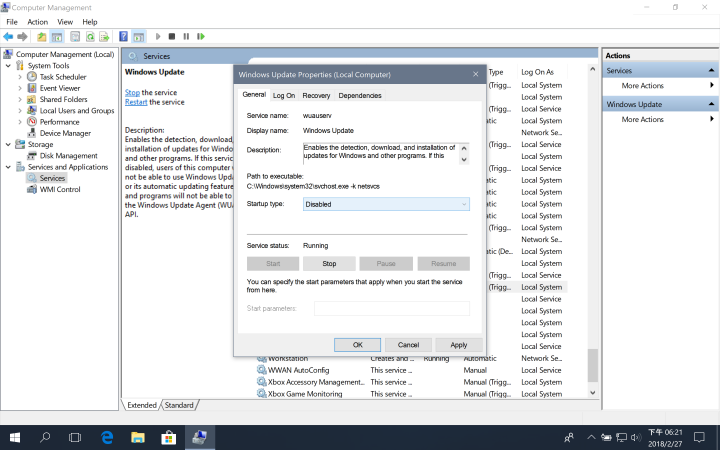Viewport: 720px width, 450px height.
Task: Select Shared Folders in the tree
Action: click(63, 99)
